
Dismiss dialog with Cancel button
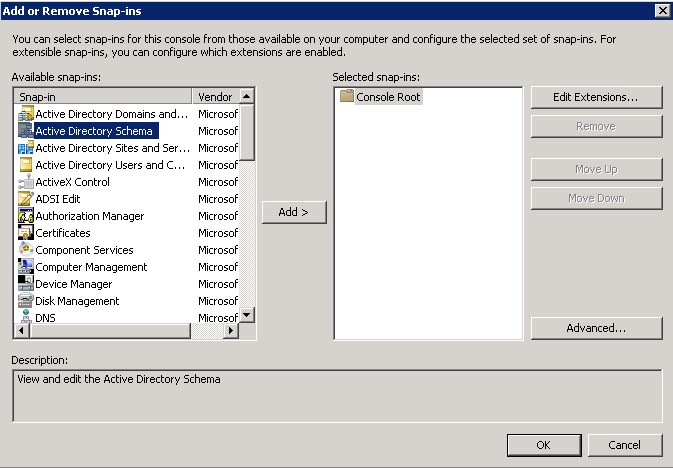click(624, 445)
